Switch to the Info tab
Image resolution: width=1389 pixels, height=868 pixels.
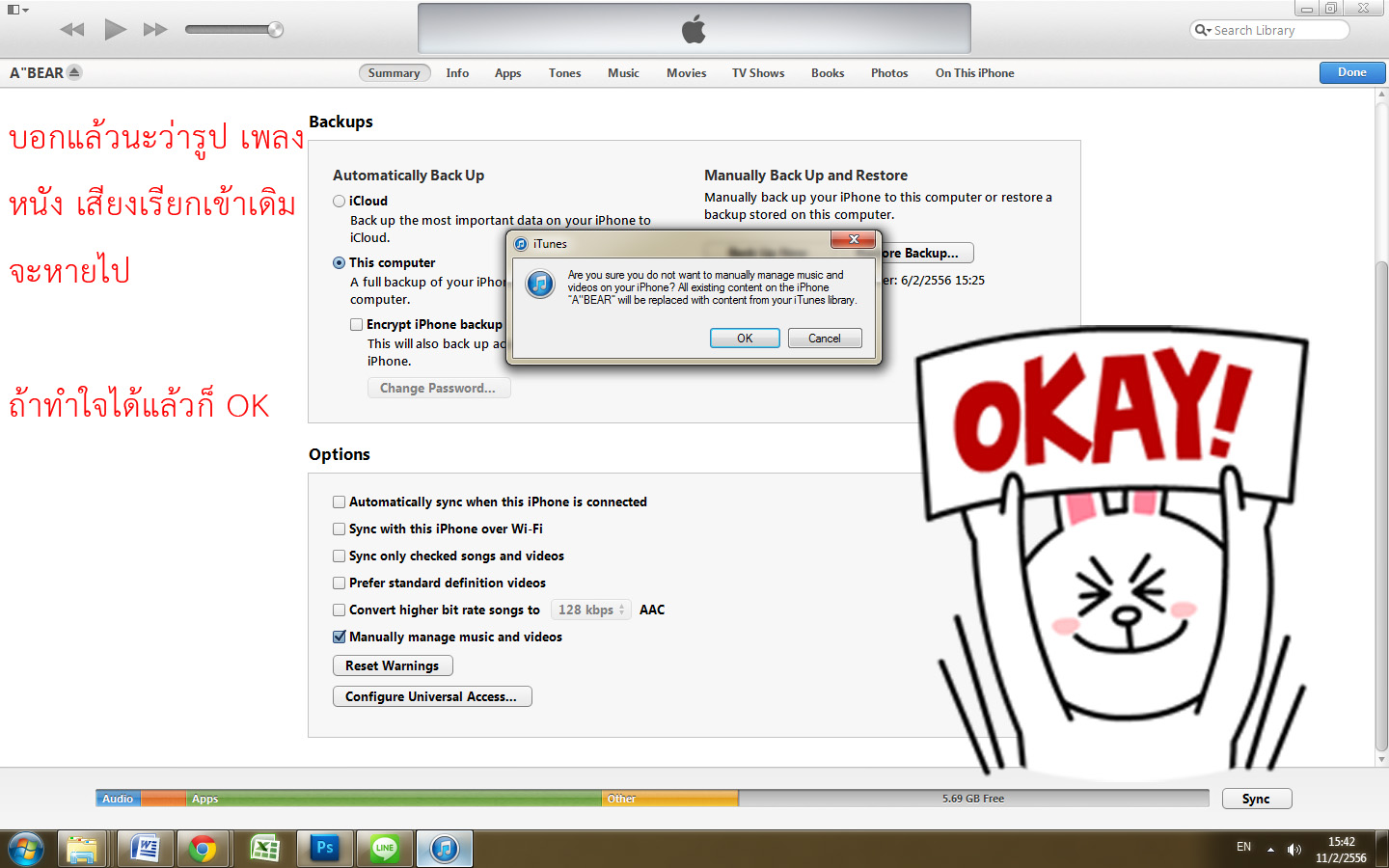(457, 73)
